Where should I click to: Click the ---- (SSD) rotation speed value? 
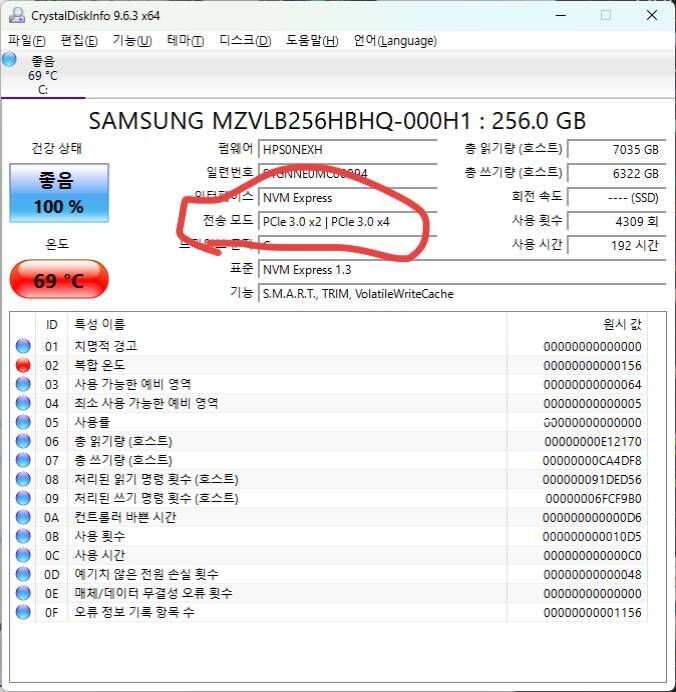click(616, 197)
